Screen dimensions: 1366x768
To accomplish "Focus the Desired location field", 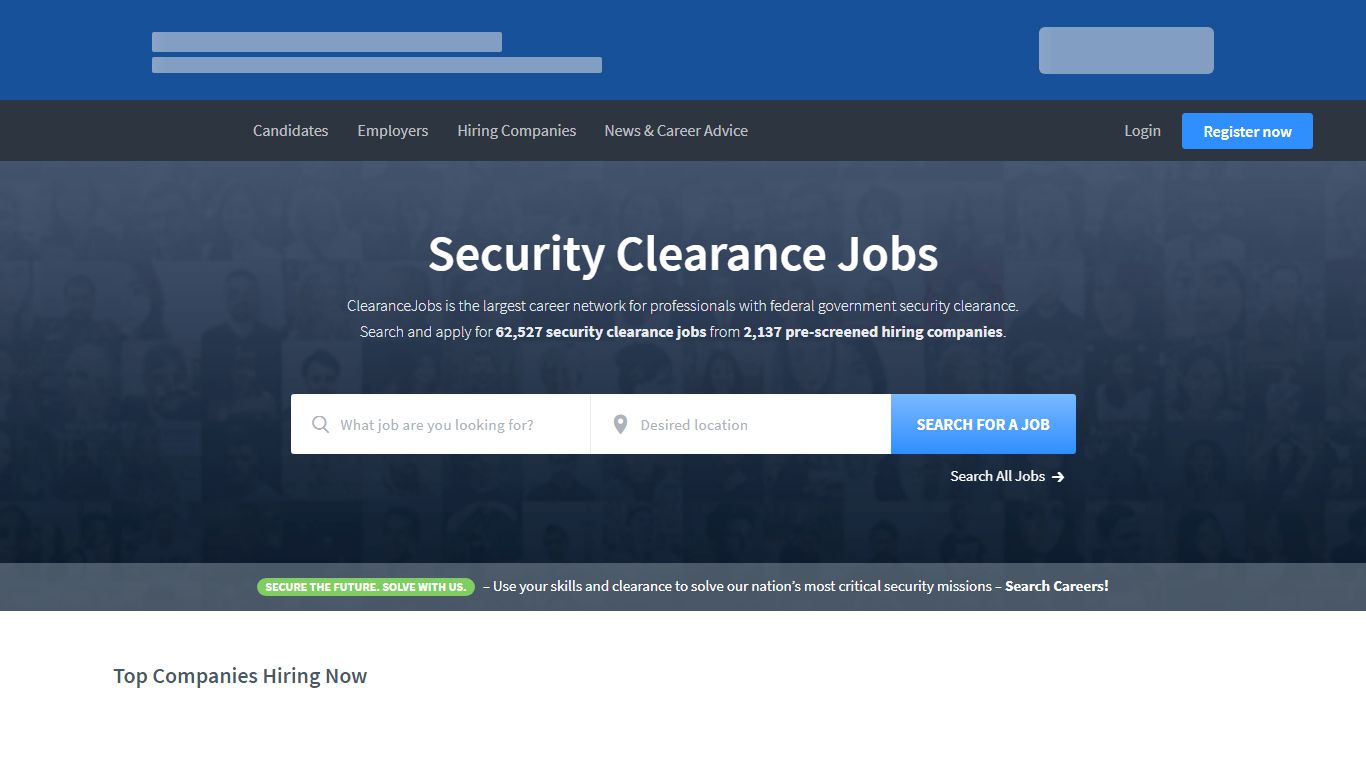I will (x=741, y=424).
